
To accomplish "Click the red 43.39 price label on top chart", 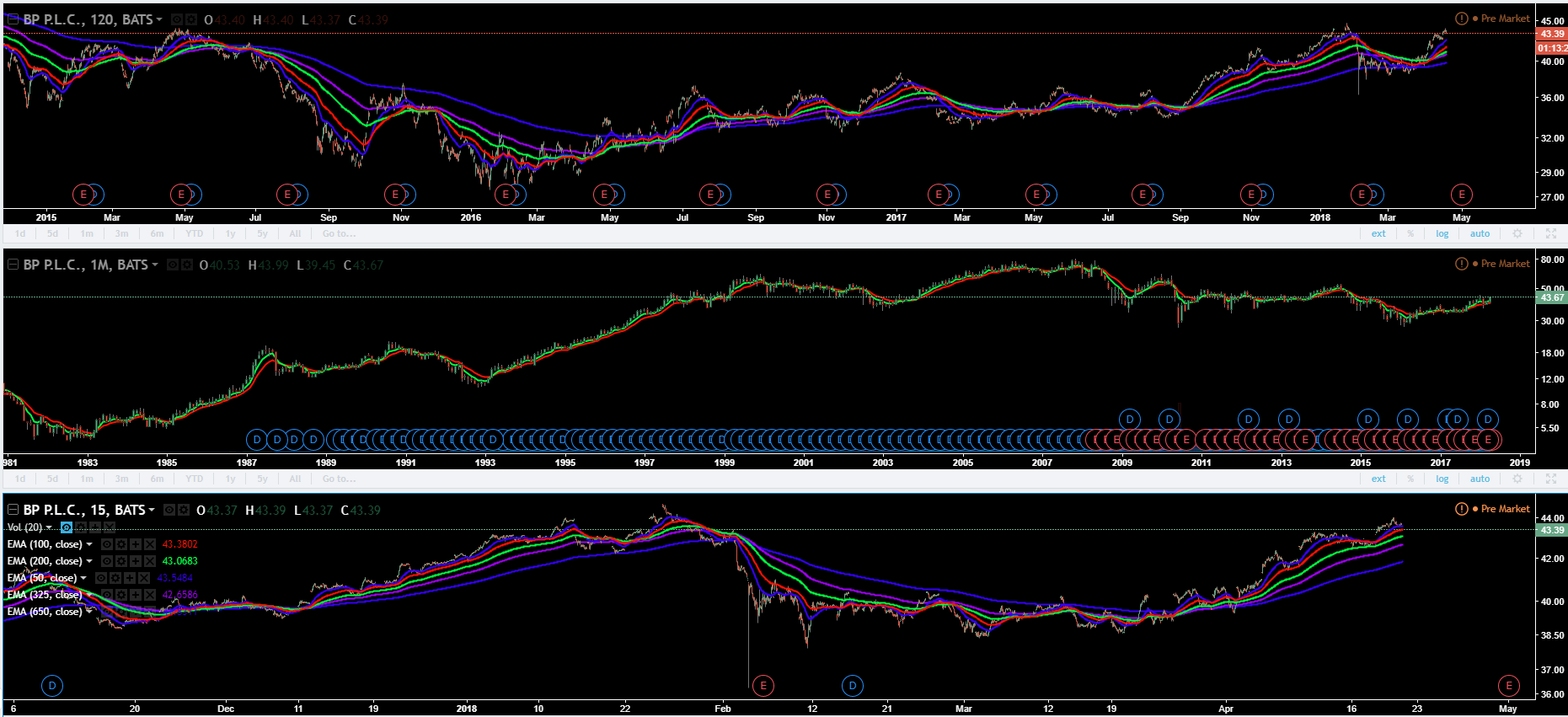I will pyautogui.click(x=1552, y=34).
